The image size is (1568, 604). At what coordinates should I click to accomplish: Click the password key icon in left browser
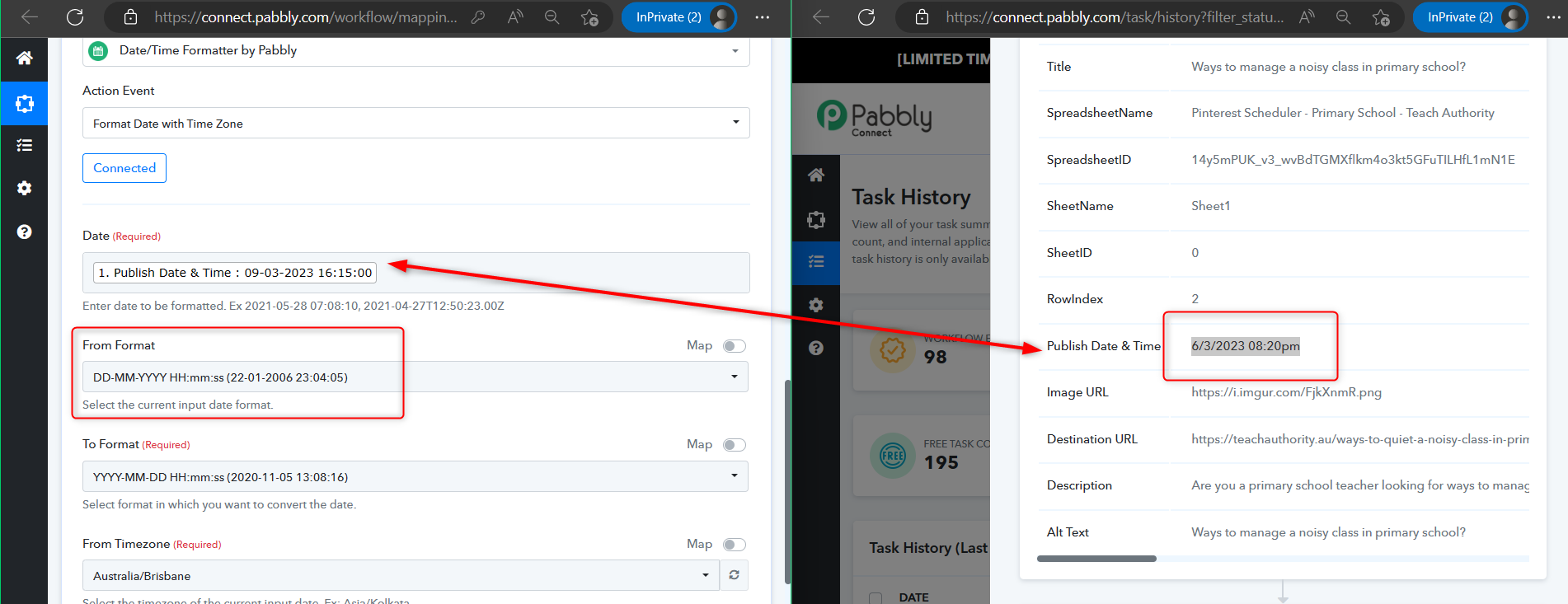[478, 17]
